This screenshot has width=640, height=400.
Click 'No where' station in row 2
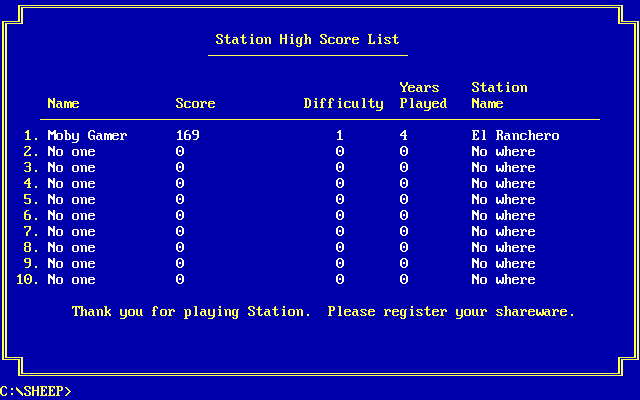click(503, 151)
